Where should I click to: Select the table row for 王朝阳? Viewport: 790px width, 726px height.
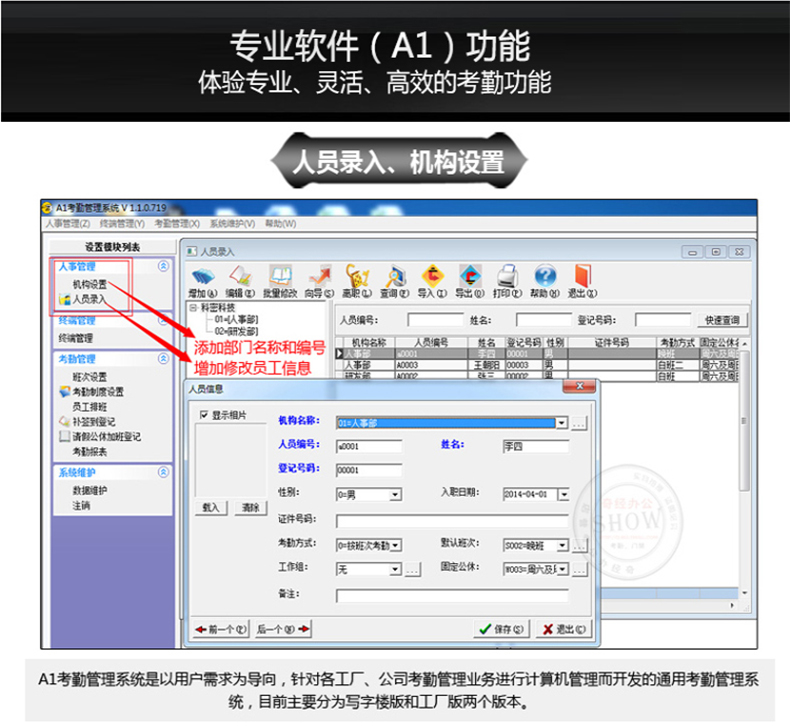[x=539, y=365]
